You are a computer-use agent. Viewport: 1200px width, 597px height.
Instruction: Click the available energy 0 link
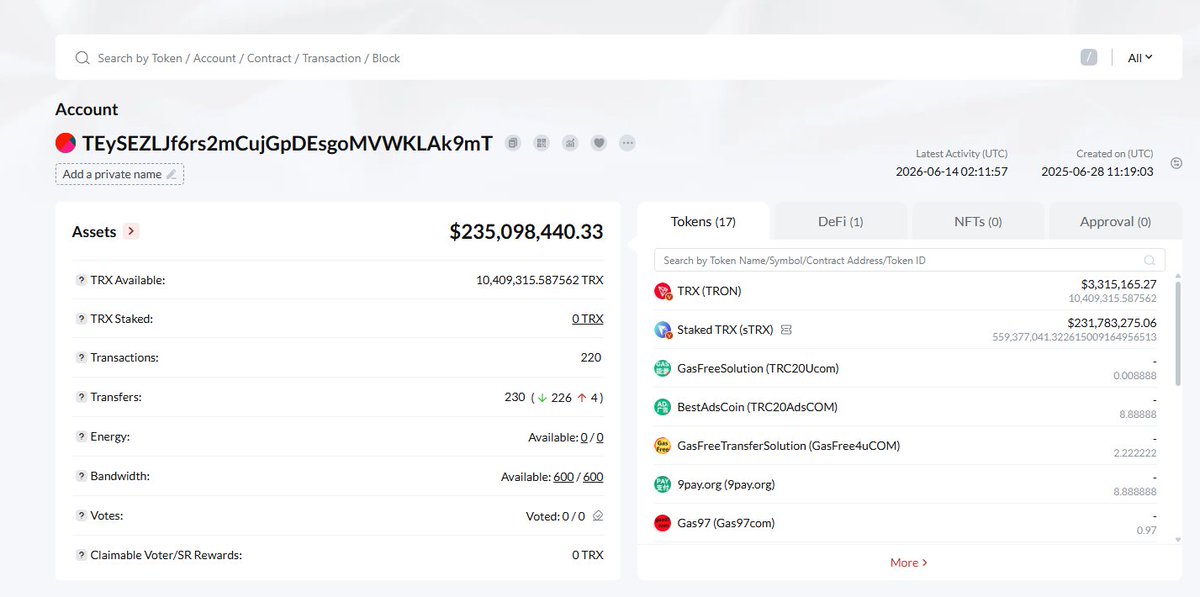tap(584, 437)
